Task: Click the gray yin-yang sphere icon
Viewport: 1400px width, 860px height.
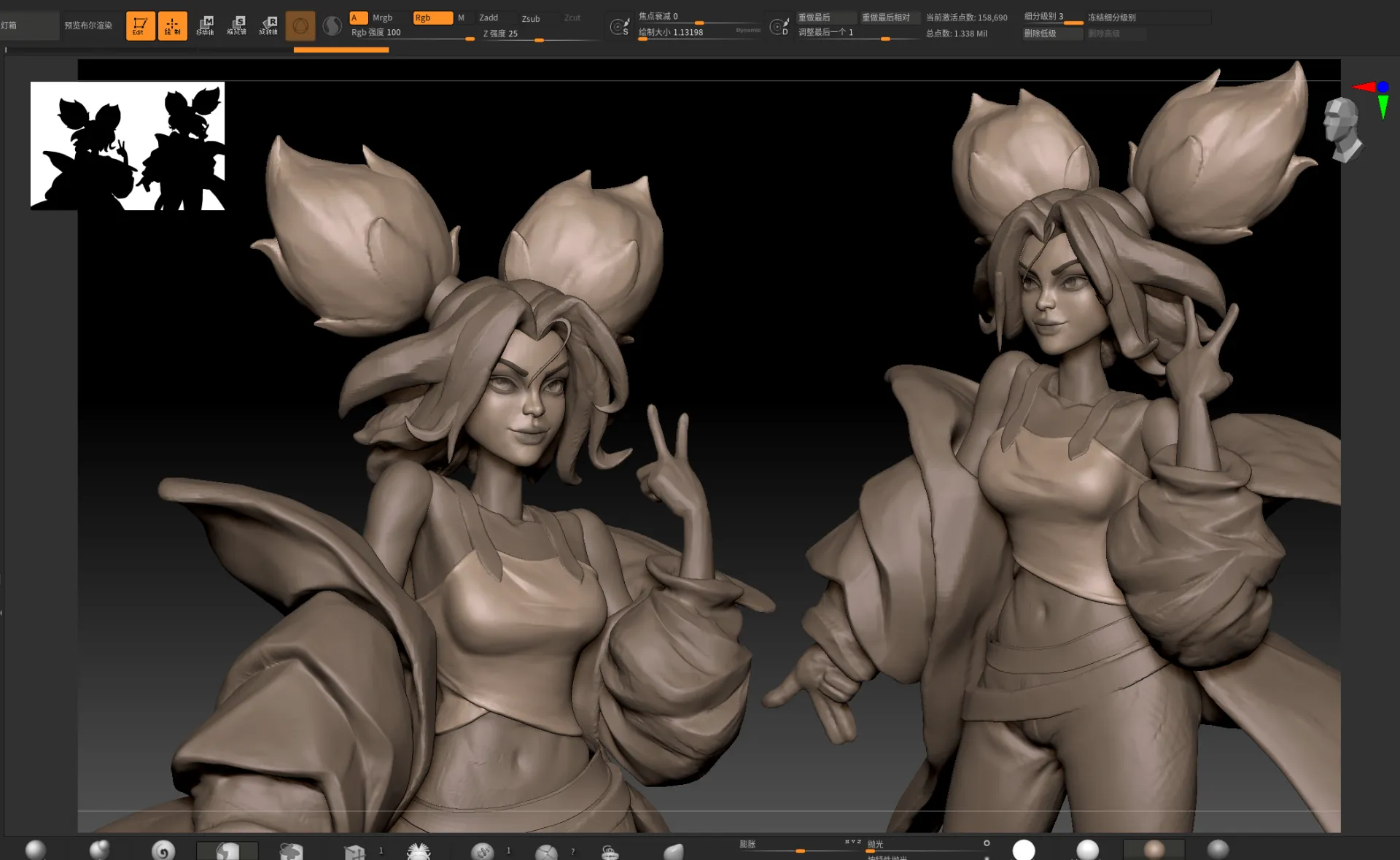Action: [332, 26]
